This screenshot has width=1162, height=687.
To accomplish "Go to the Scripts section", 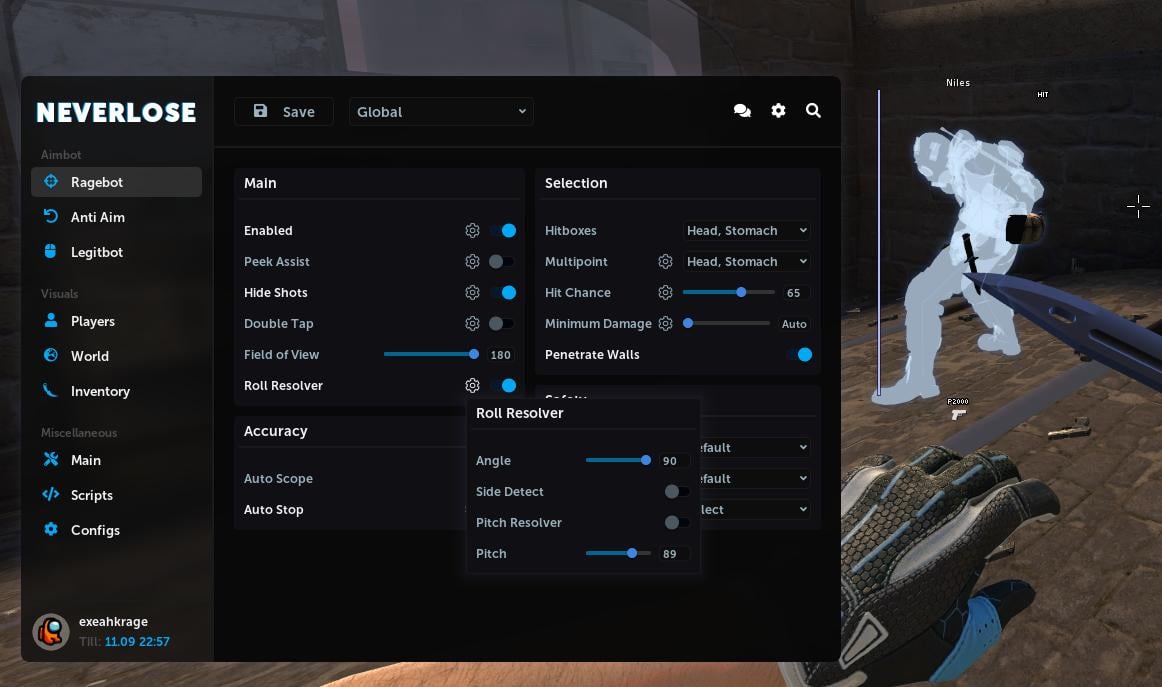I will click(91, 495).
